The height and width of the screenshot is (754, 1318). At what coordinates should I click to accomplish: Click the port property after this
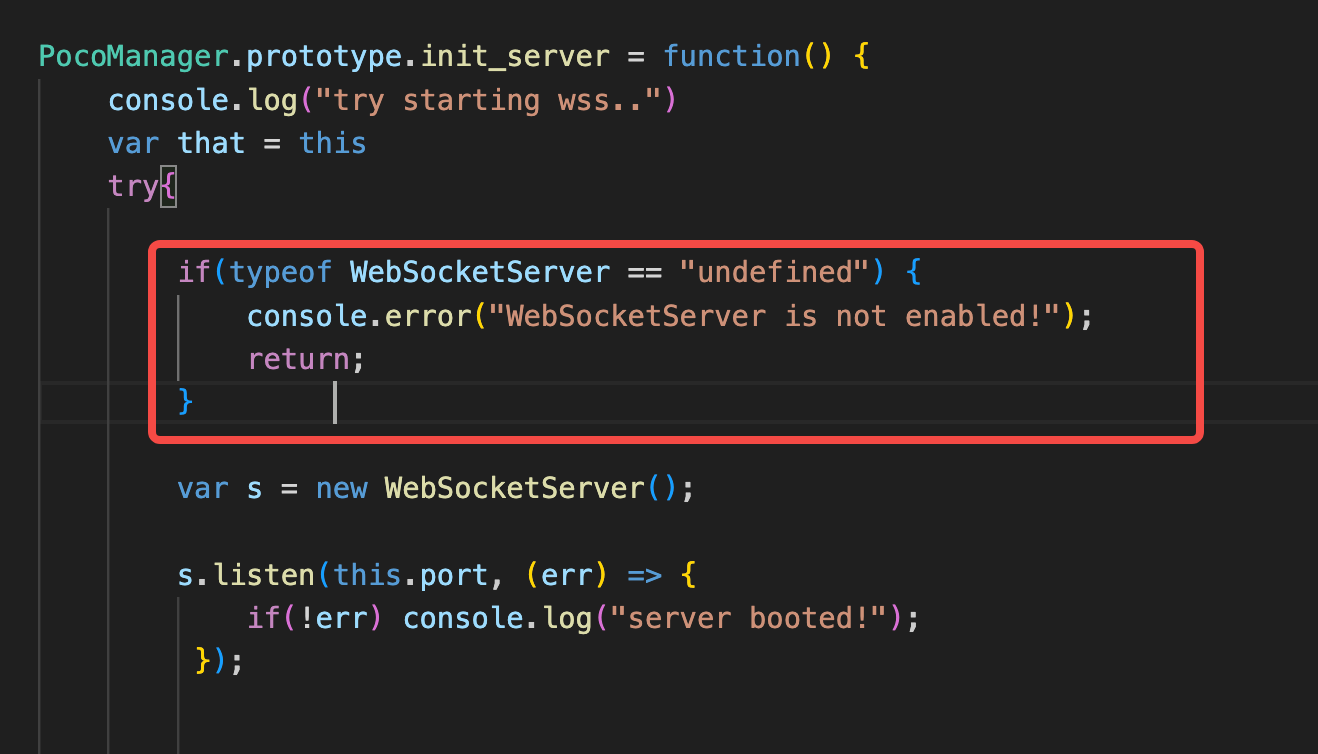click(x=453, y=575)
